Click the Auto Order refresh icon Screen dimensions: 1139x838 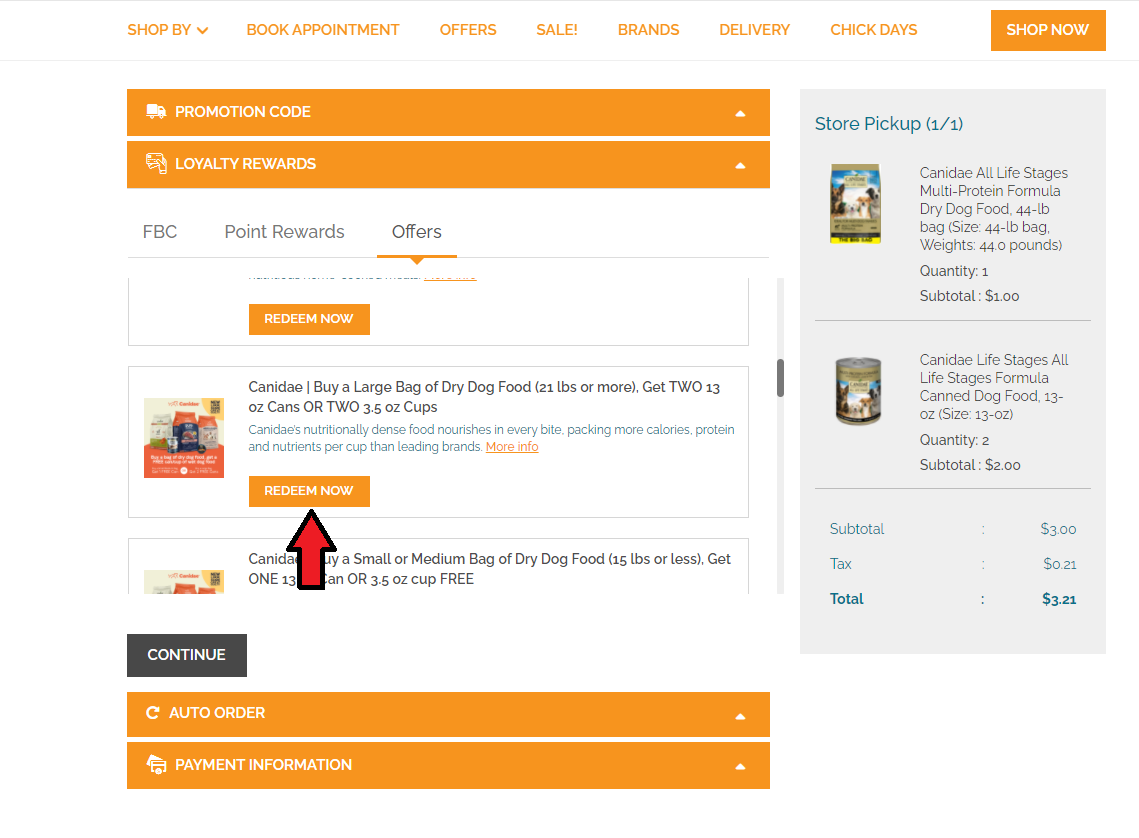[153, 713]
